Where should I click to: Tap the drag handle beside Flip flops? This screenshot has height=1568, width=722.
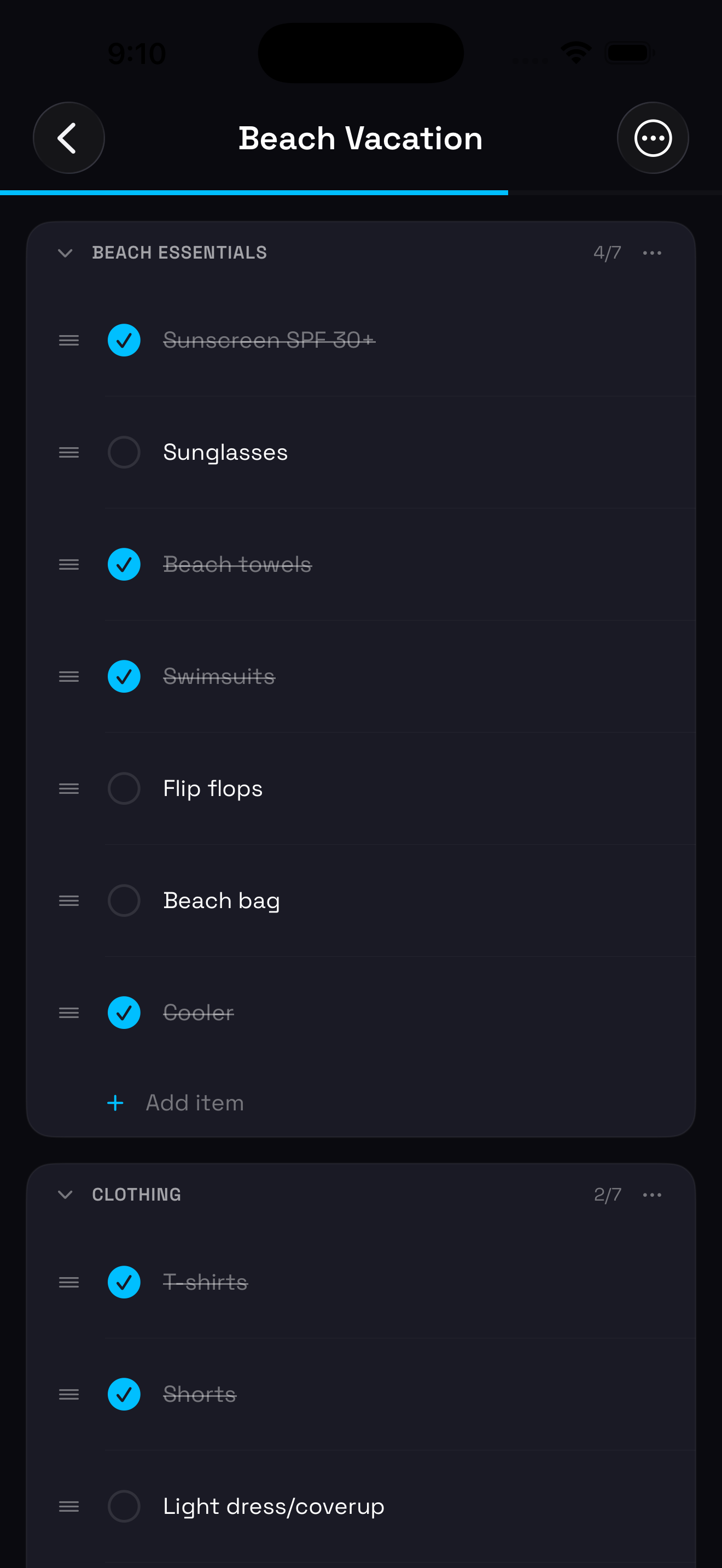[x=69, y=789]
